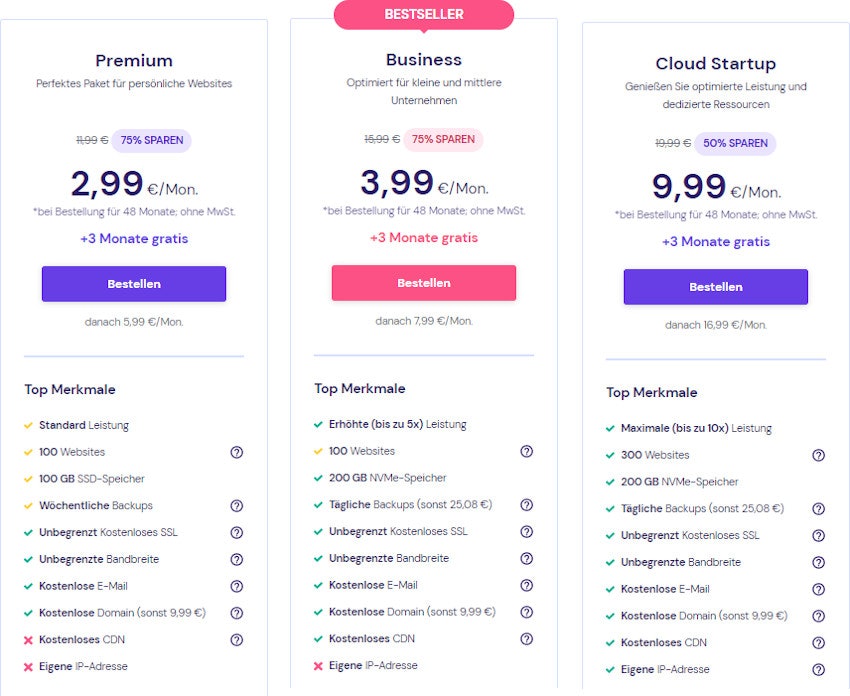Image resolution: width=850 pixels, height=696 pixels.
Task: Open help for Kostenloses CDN in Cloud Startup
Action: (x=817, y=643)
